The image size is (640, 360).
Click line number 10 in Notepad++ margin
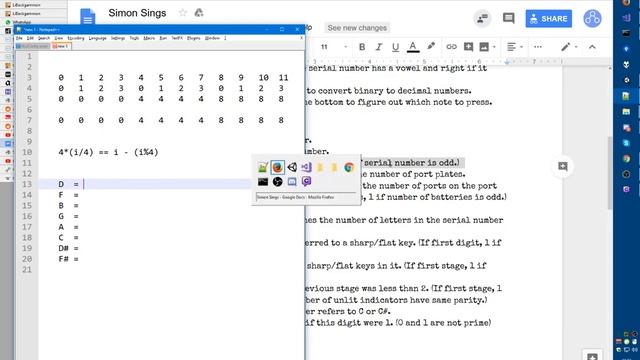[27, 152]
